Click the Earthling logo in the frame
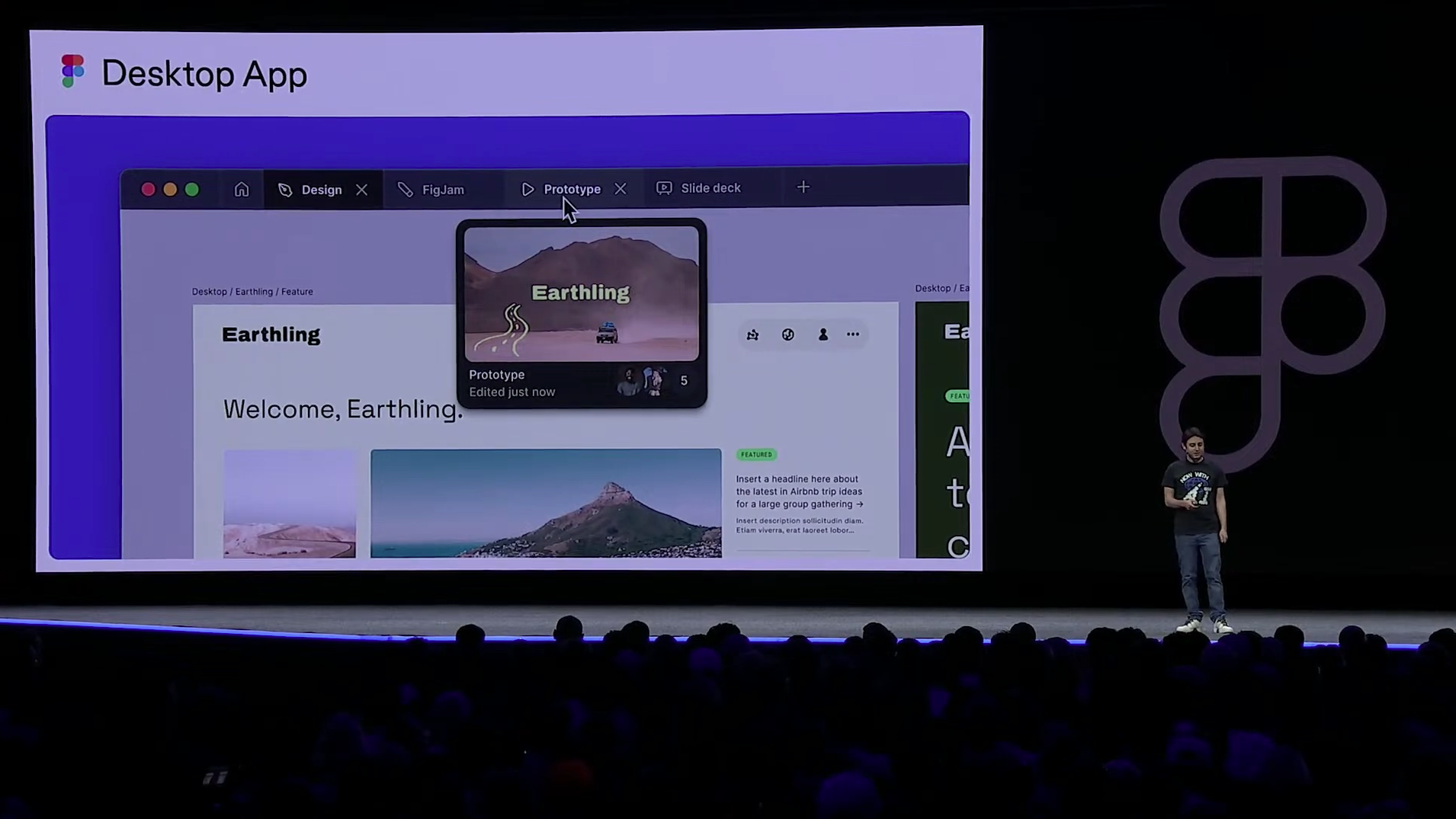The width and height of the screenshot is (1456, 819). [271, 334]
